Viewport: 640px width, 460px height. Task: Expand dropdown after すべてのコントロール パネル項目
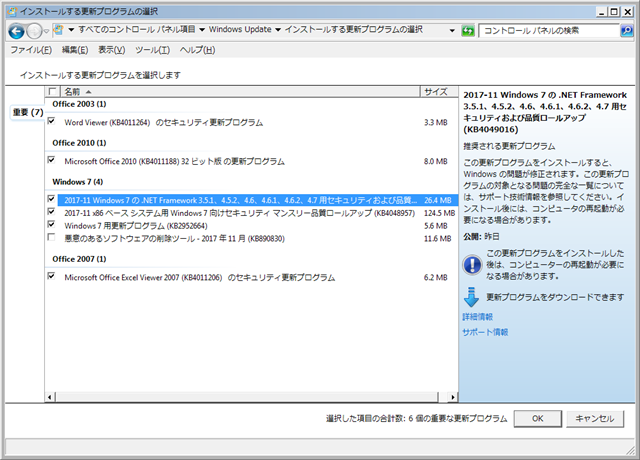click(x=202, y=30)
